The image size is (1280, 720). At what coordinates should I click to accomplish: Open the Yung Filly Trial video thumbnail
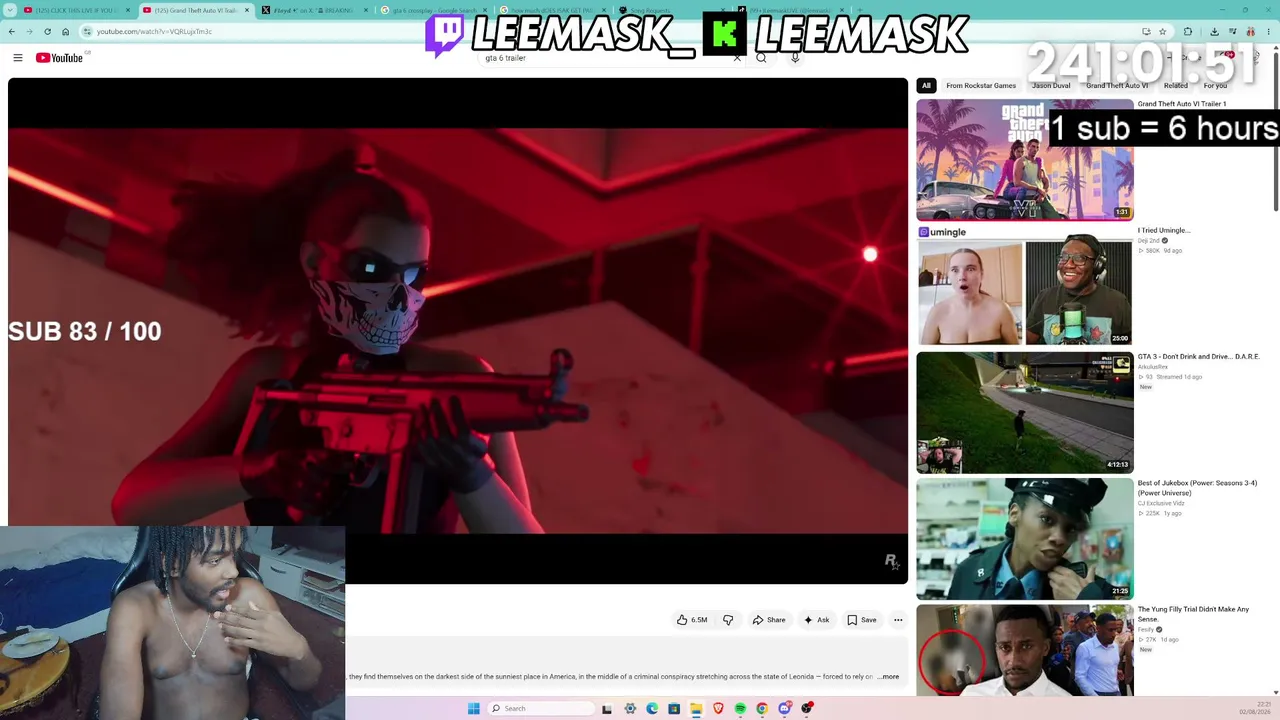(1025, 650)
